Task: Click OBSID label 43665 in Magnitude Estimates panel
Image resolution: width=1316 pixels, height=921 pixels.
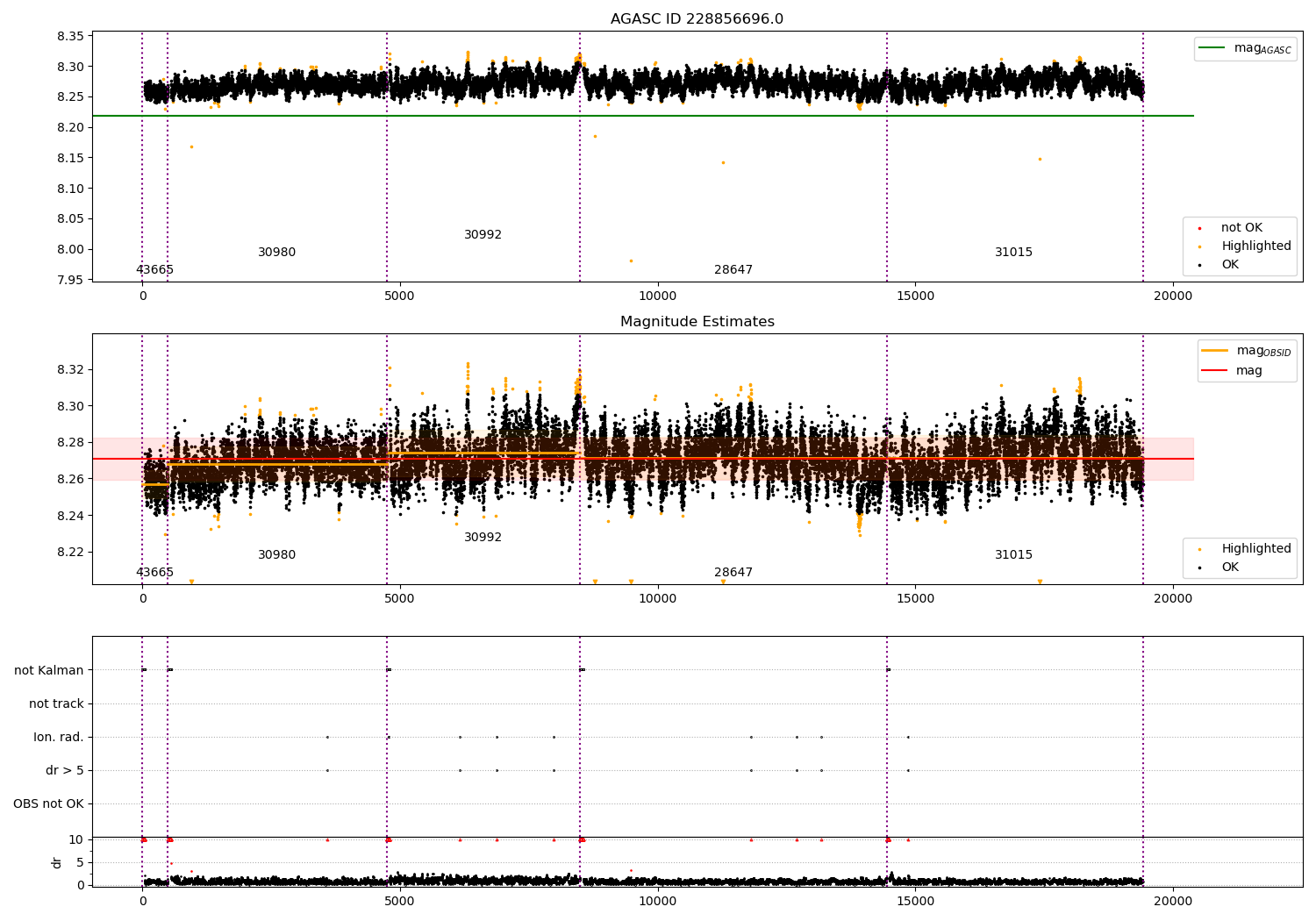Action: (x=154, y=573)
